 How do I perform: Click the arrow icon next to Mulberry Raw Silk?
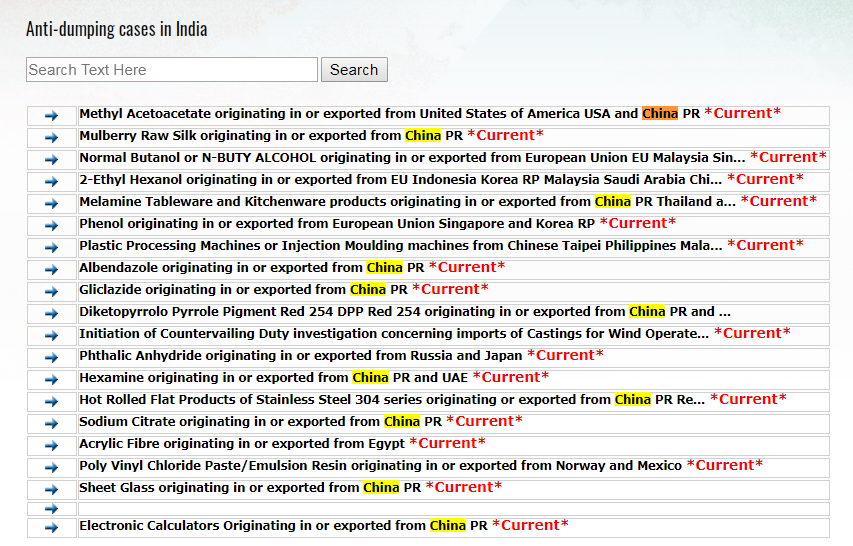pos(52,137)
